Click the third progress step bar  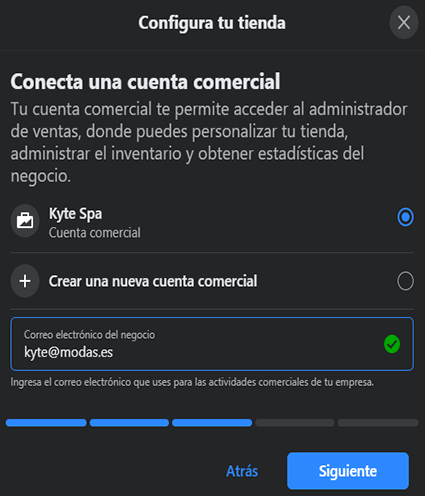(212, 423)
